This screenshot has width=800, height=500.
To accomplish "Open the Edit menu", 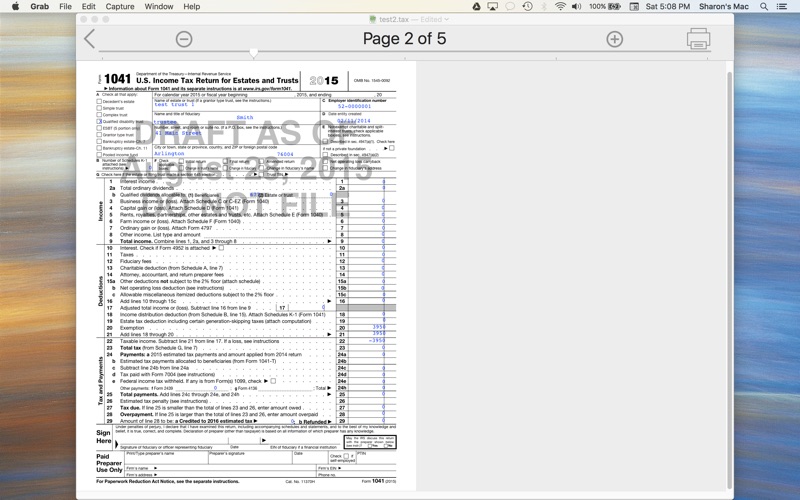I will point(88,6).
